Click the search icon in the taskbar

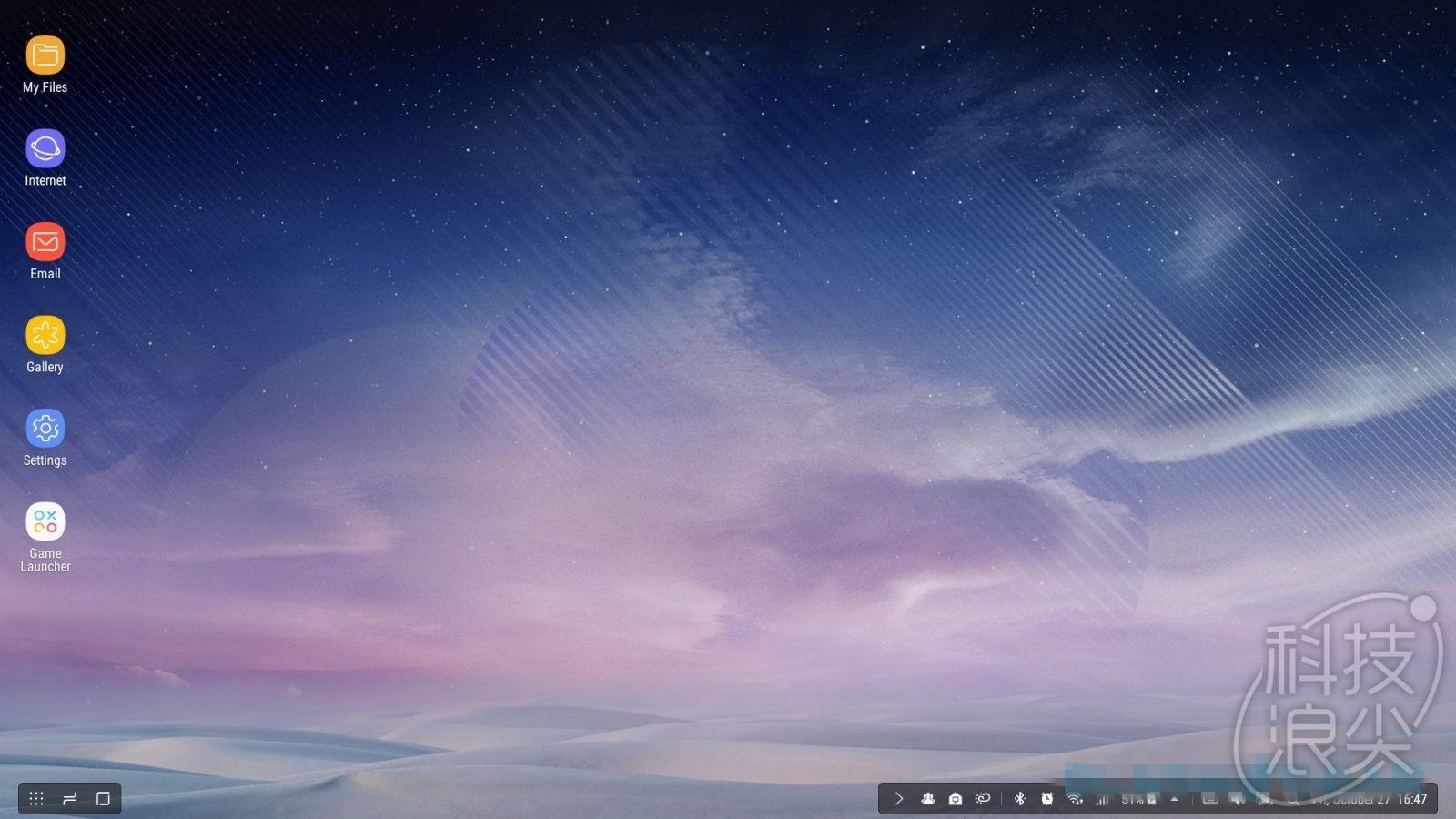click(x=1290, y=798)
